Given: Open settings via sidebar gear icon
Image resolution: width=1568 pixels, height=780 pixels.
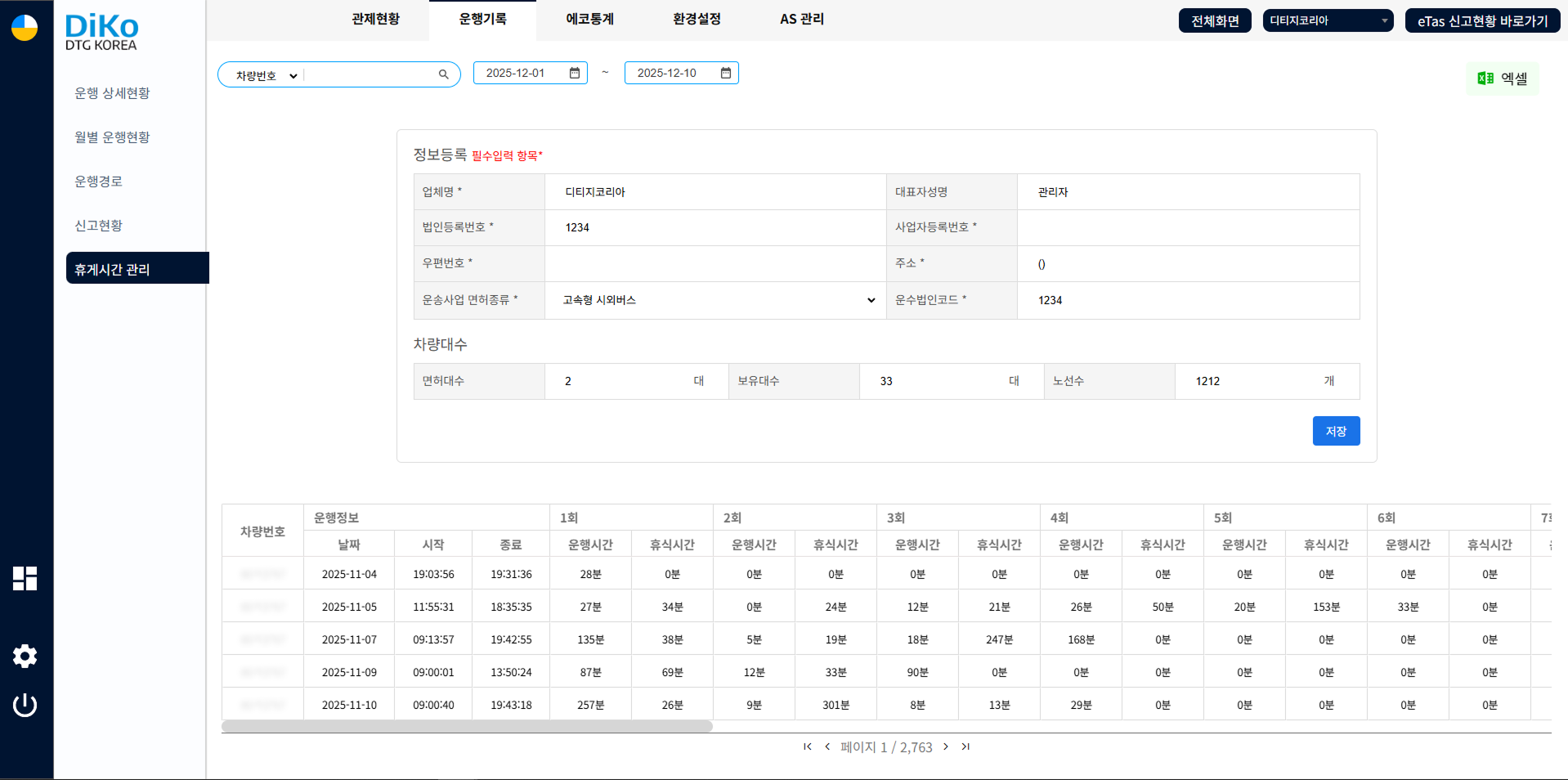Looking at the screenshot, I should (x=25, y=656).
